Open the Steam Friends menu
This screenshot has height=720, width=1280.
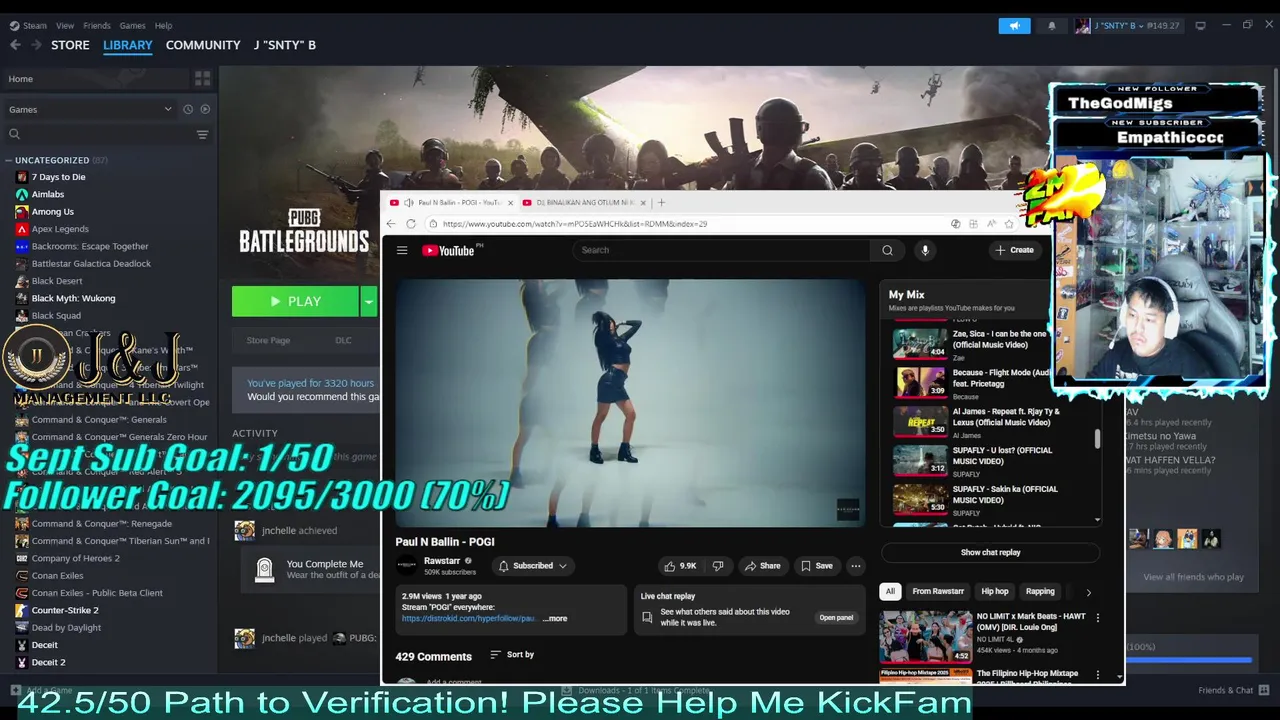(97, 25)
